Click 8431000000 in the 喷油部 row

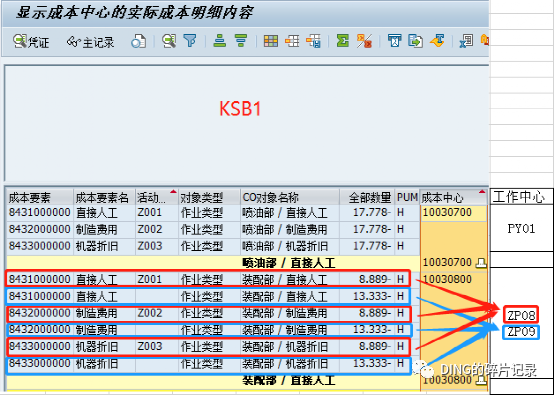click(x=39, y=213)
